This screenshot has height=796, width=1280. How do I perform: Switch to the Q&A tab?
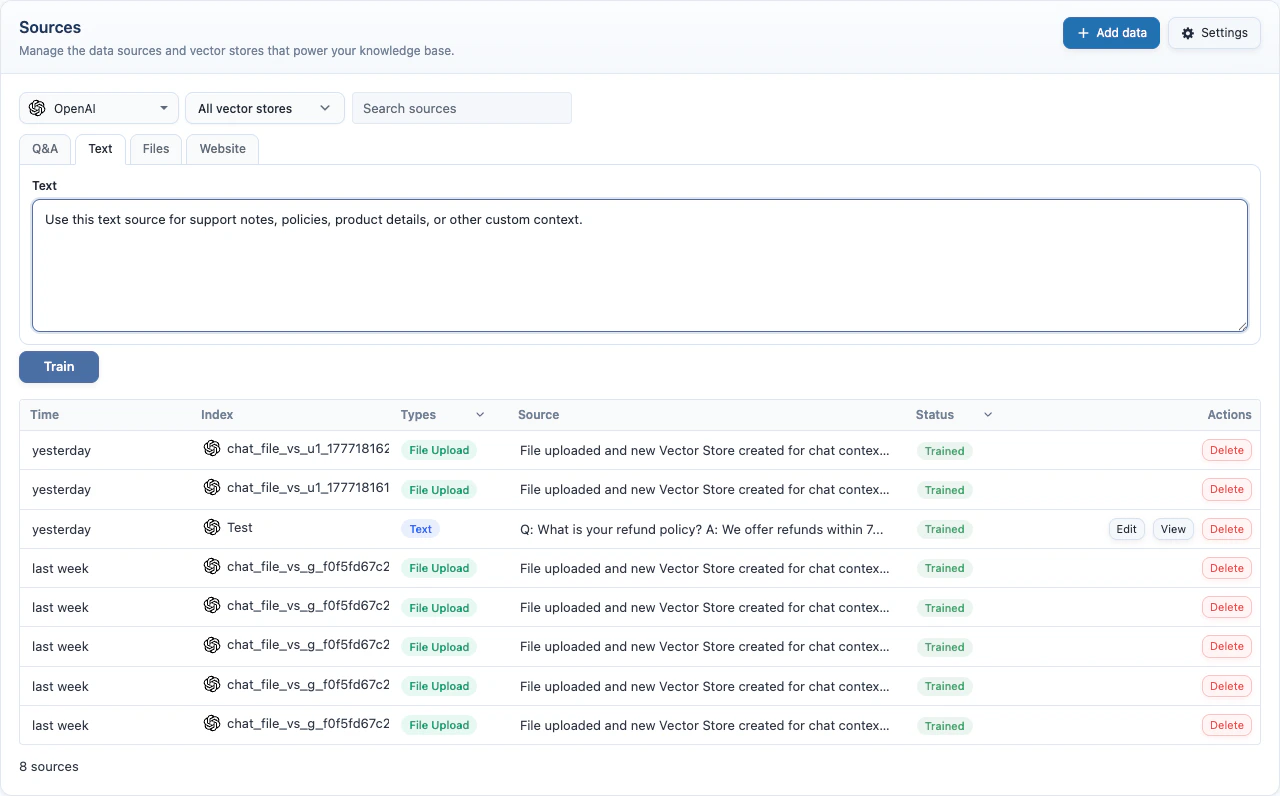tap(45, 148)
